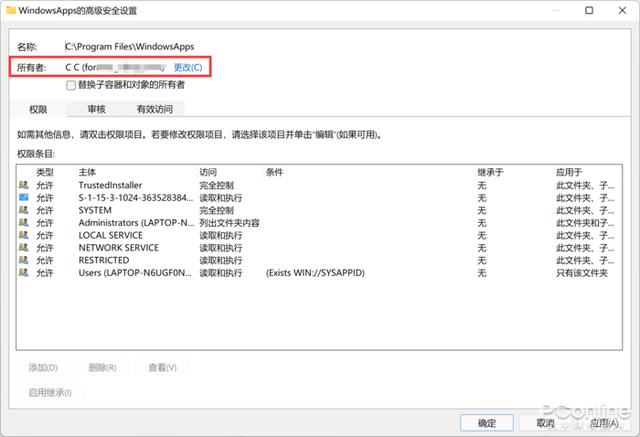Select the TrustedInstaller permission entry
Viewport: 640px width, 437px height.
click(319, 185)
